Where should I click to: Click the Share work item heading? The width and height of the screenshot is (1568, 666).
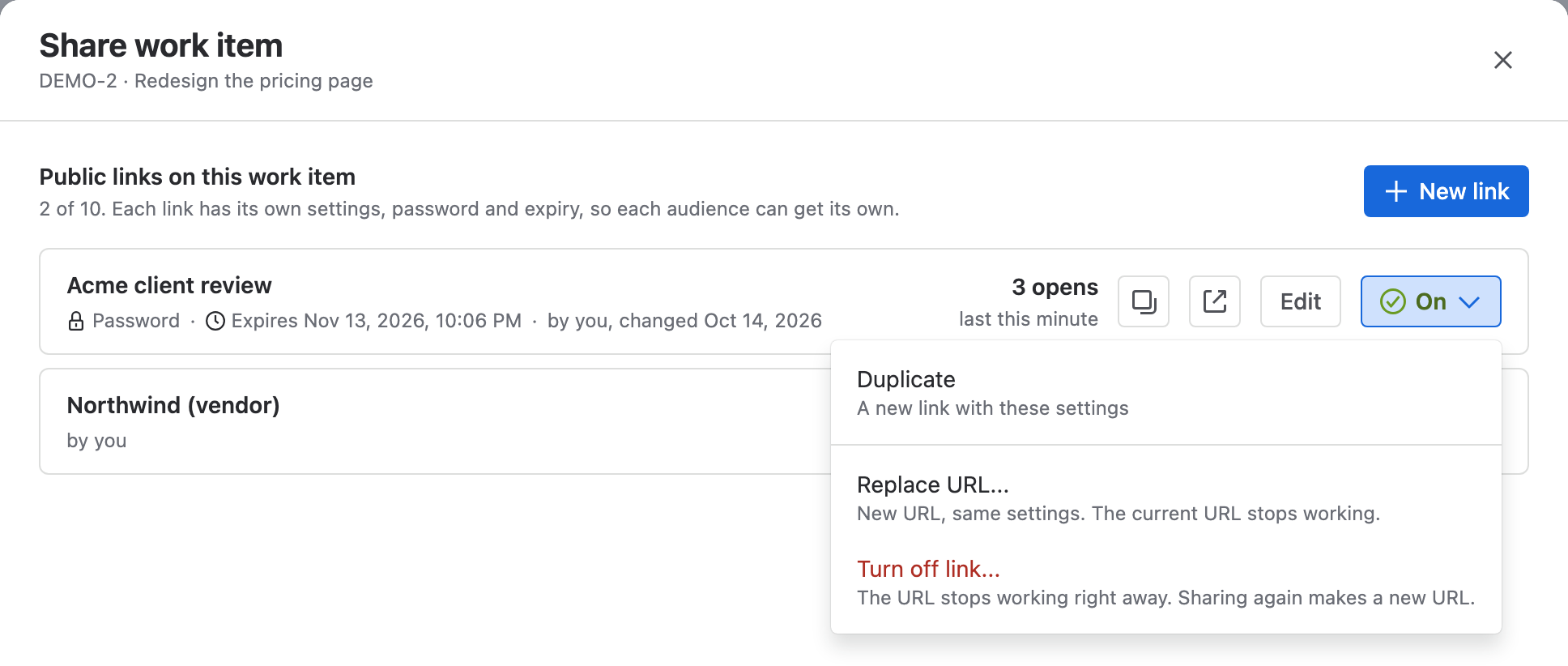click(x=161, y=45)
